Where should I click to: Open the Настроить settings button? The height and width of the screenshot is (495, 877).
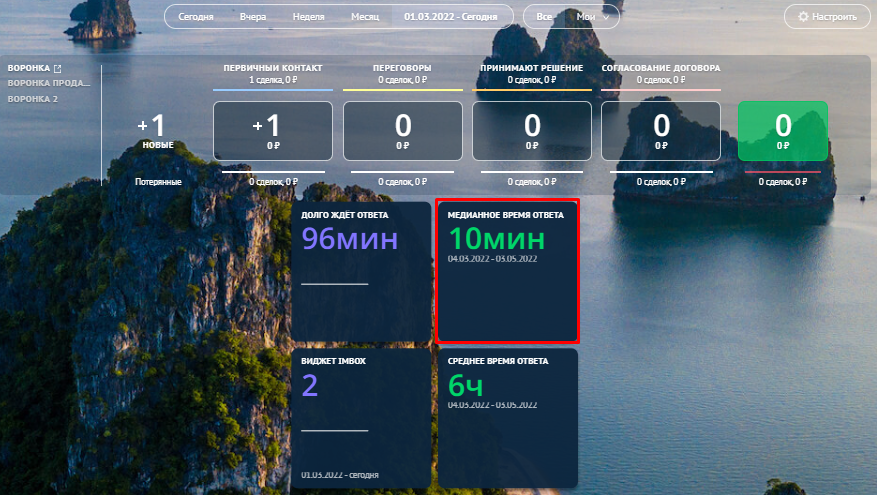[826, 18]
